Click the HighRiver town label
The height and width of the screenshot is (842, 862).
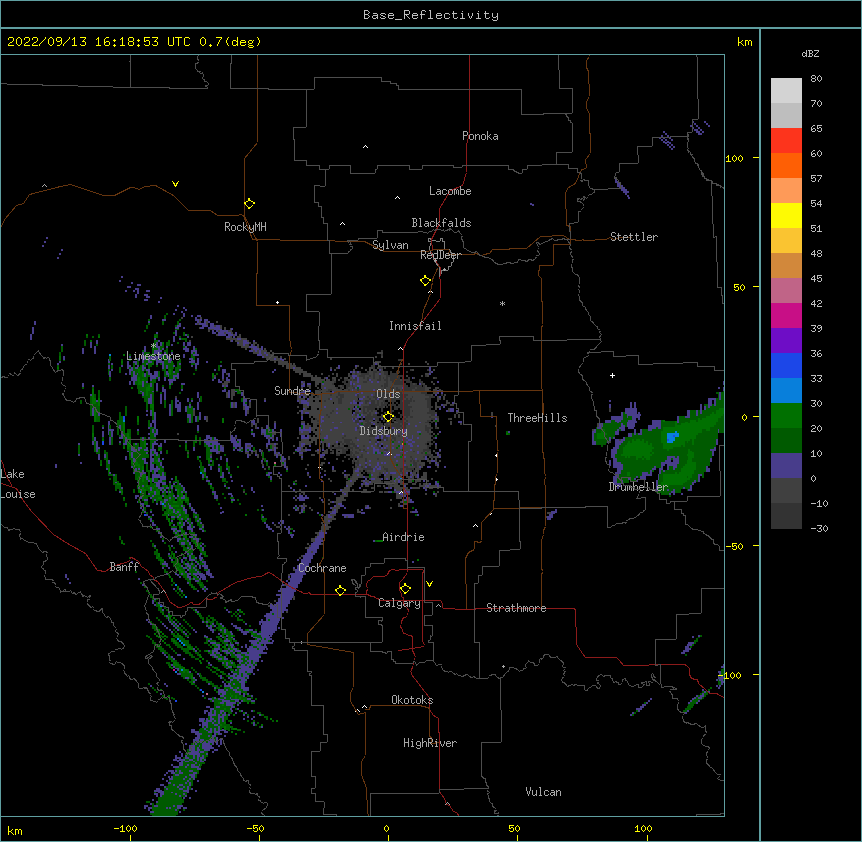pos(430,743)
